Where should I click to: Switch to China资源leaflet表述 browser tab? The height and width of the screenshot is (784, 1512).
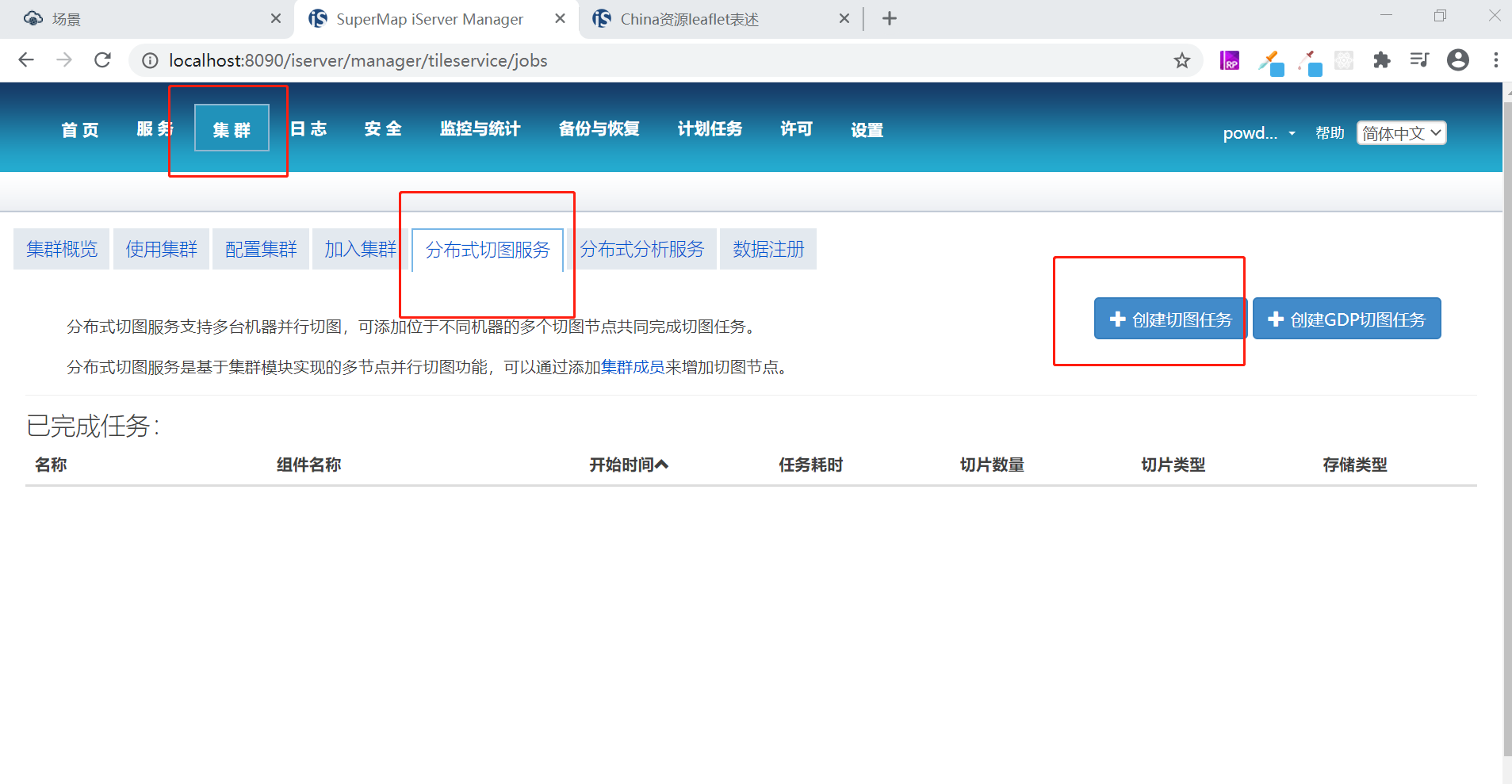coord(722,19)
